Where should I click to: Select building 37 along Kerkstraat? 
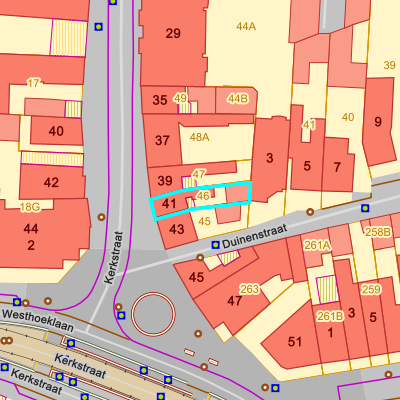(x=162, y=140)
